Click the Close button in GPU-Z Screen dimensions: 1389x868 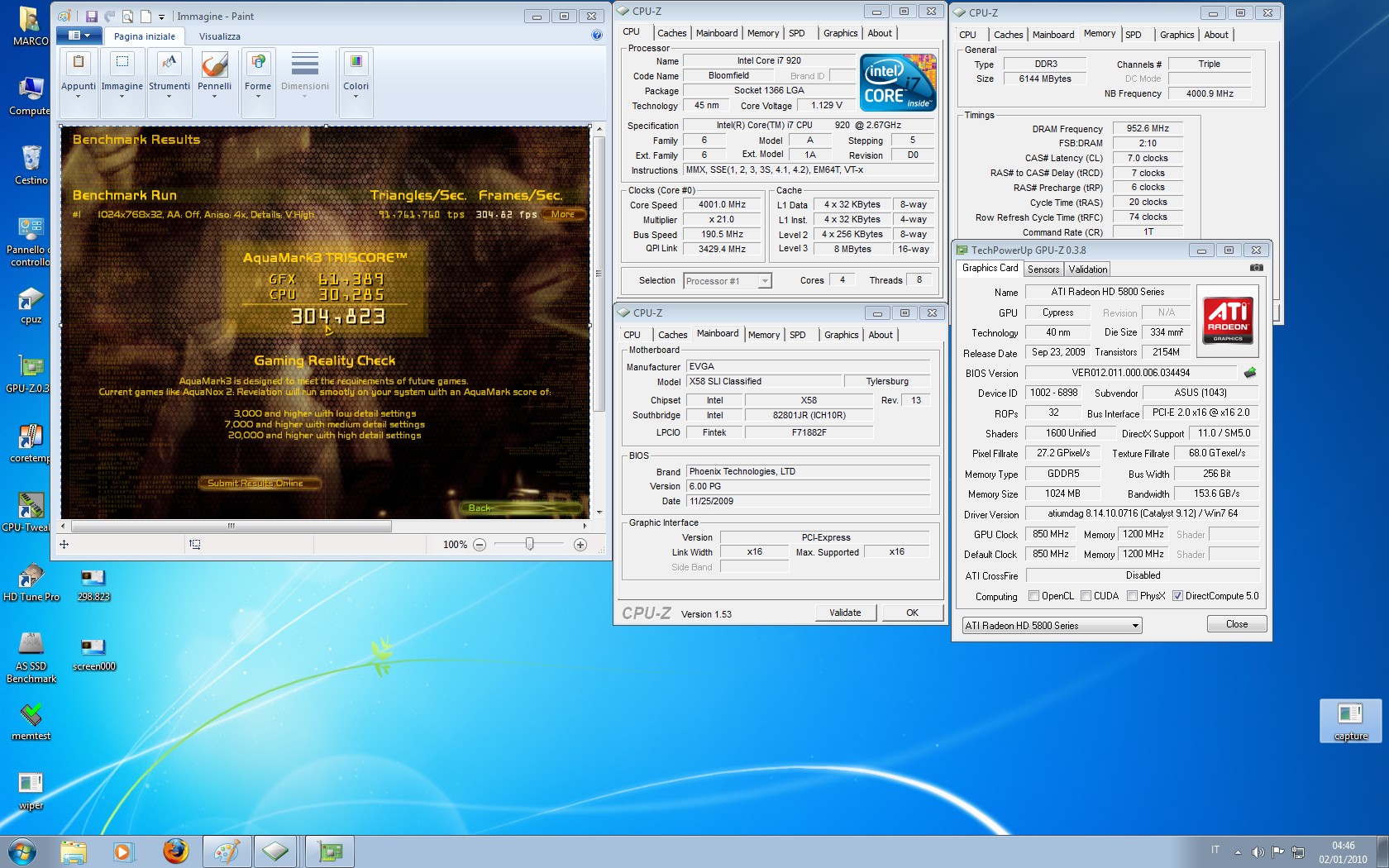[x=1237, y=624]
